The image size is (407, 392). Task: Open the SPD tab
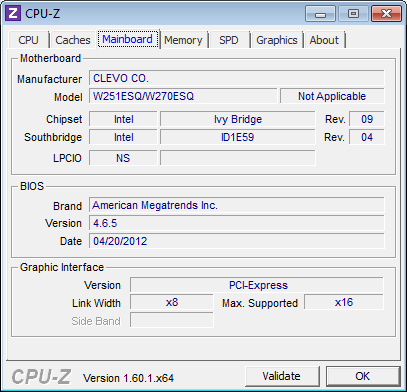[x=229, y=40]
